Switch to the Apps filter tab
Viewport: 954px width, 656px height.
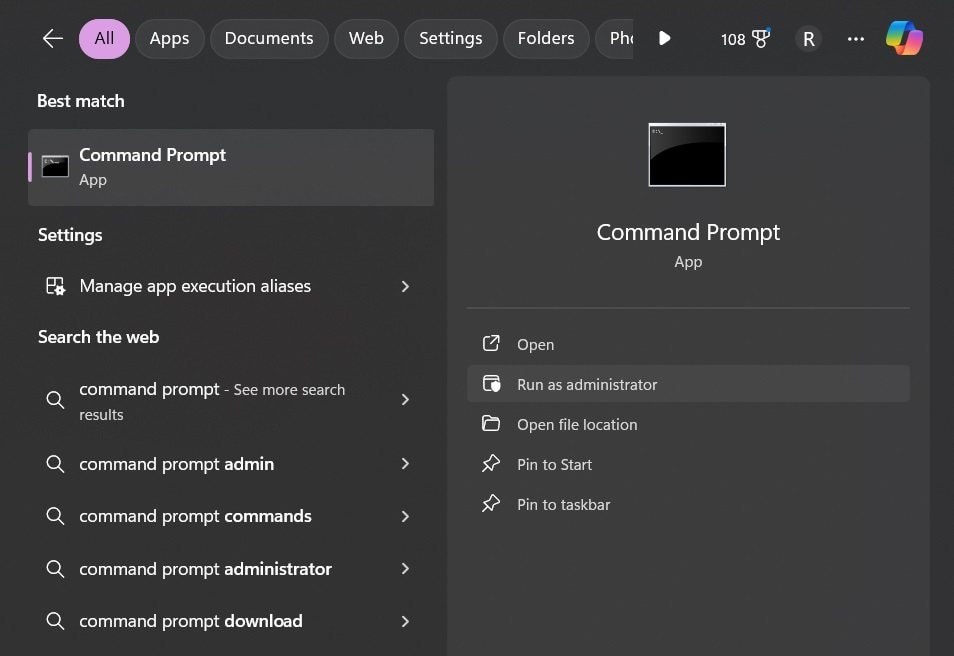click(169, 38)
